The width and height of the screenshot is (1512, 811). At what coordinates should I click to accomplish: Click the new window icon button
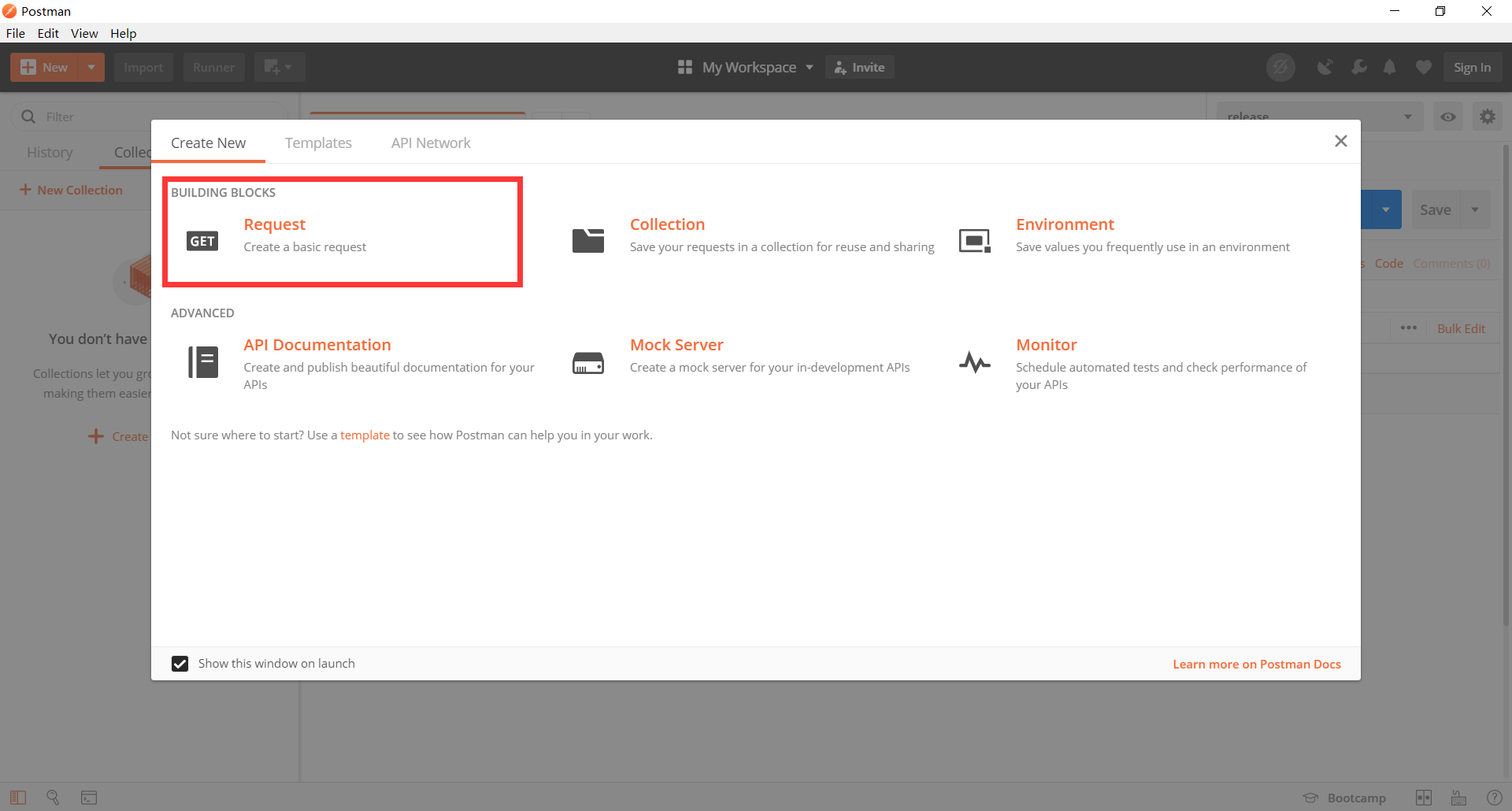tap(279, 68)
